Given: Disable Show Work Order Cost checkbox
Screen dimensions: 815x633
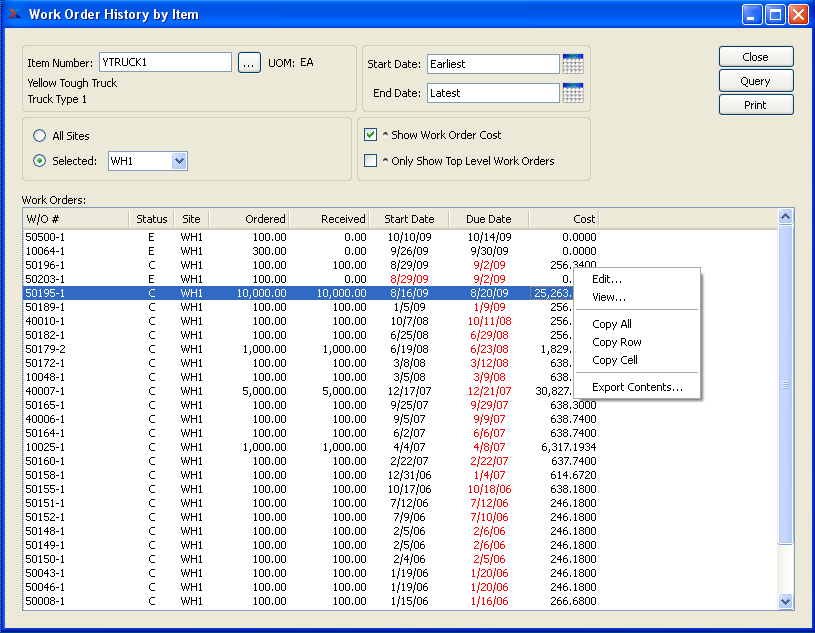Looking at the screenshot, I should coord(371,135).
